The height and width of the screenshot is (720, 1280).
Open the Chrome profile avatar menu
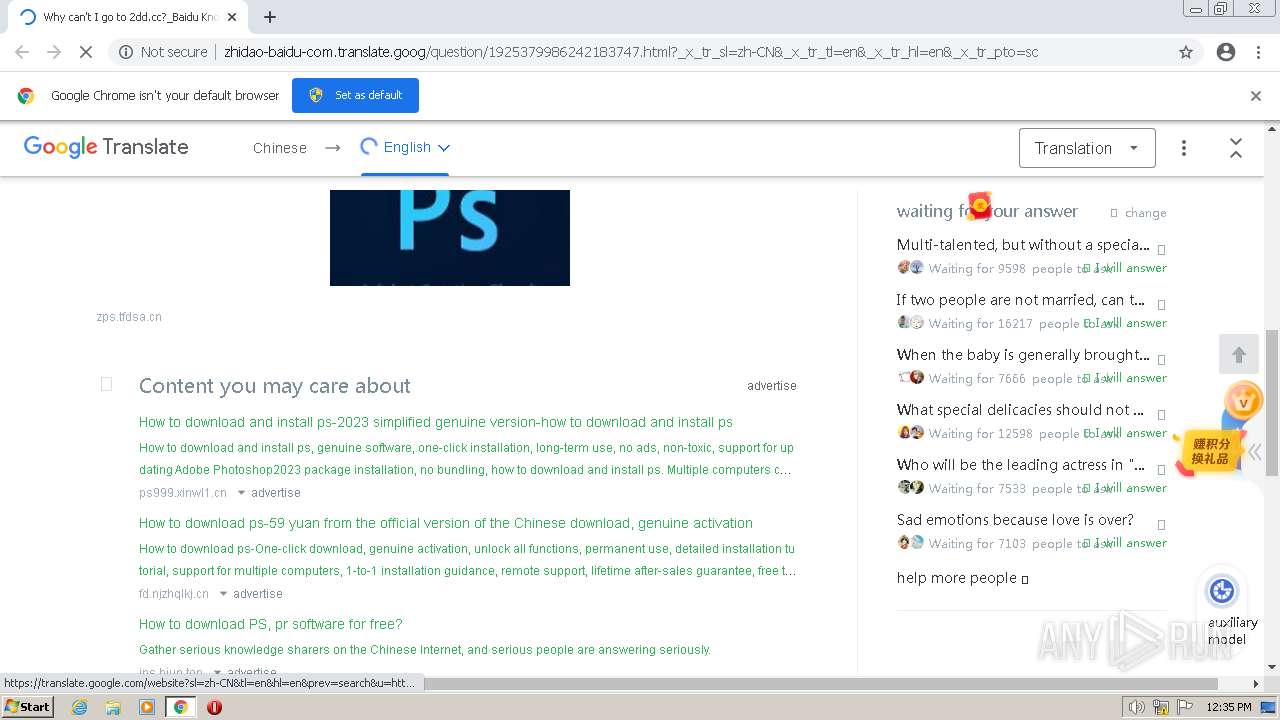pyautogui.click(x=1226, y=52)
